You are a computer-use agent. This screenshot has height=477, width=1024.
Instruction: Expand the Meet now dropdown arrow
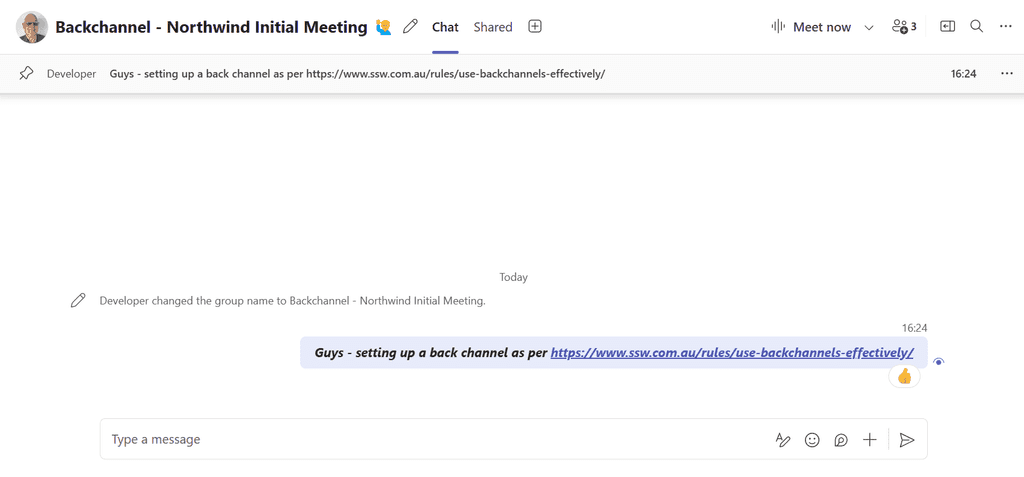(x=869, y=28)
